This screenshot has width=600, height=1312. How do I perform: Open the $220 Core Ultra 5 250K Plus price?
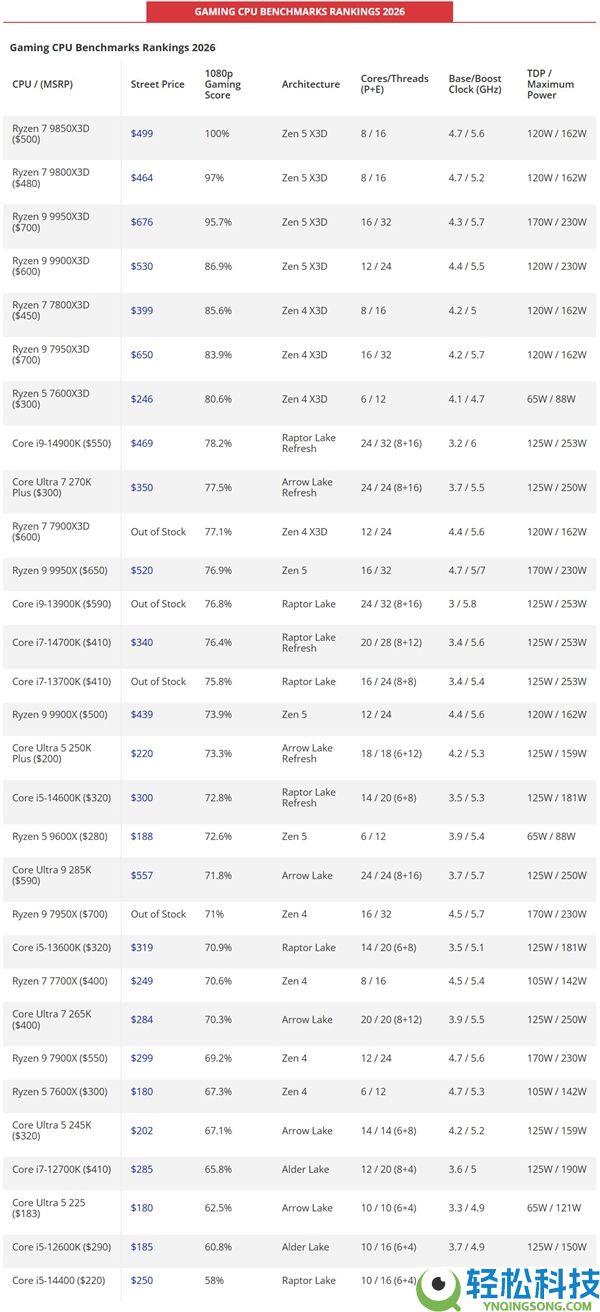click(x=142, y=754)
